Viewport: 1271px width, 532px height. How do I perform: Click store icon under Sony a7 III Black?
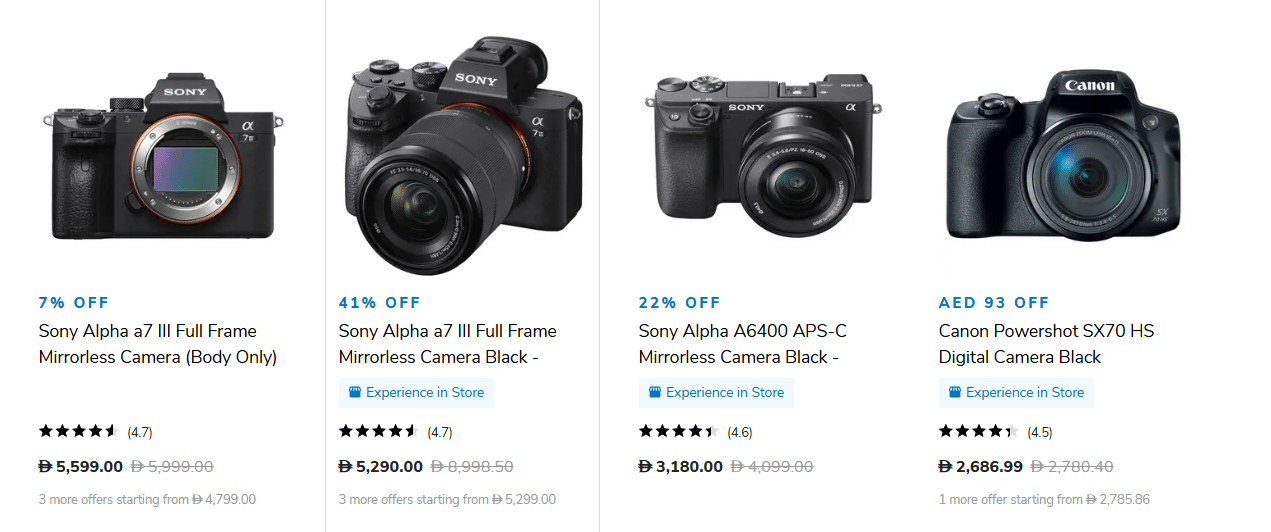(354, 393)
